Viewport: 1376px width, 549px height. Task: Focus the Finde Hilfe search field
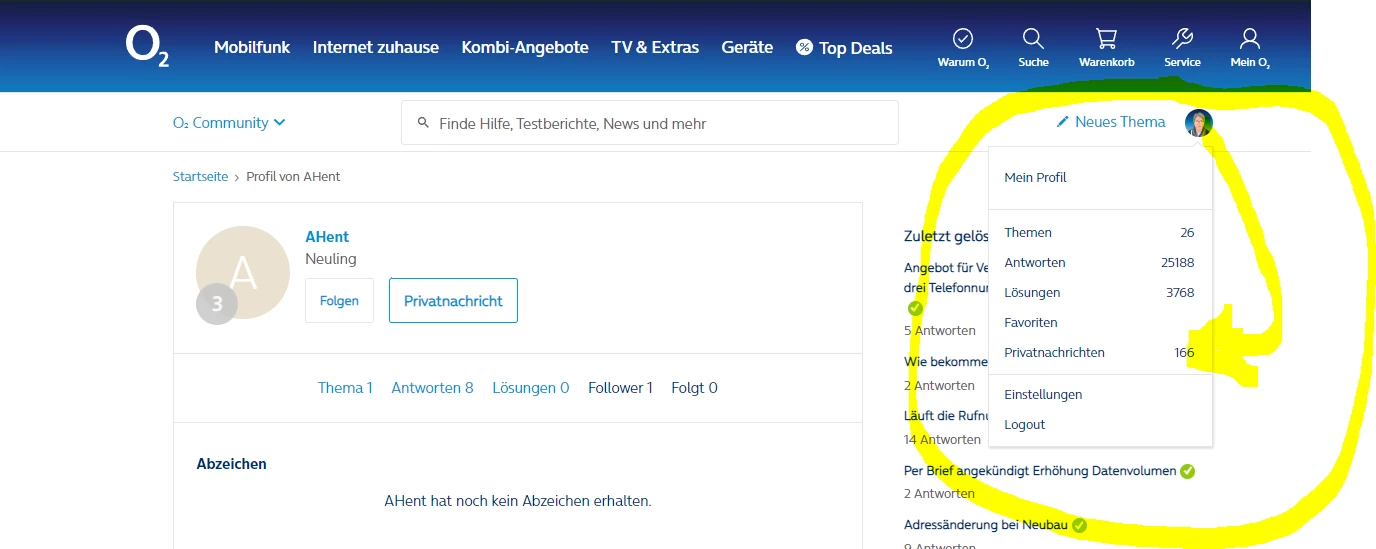tap(650, 123)
